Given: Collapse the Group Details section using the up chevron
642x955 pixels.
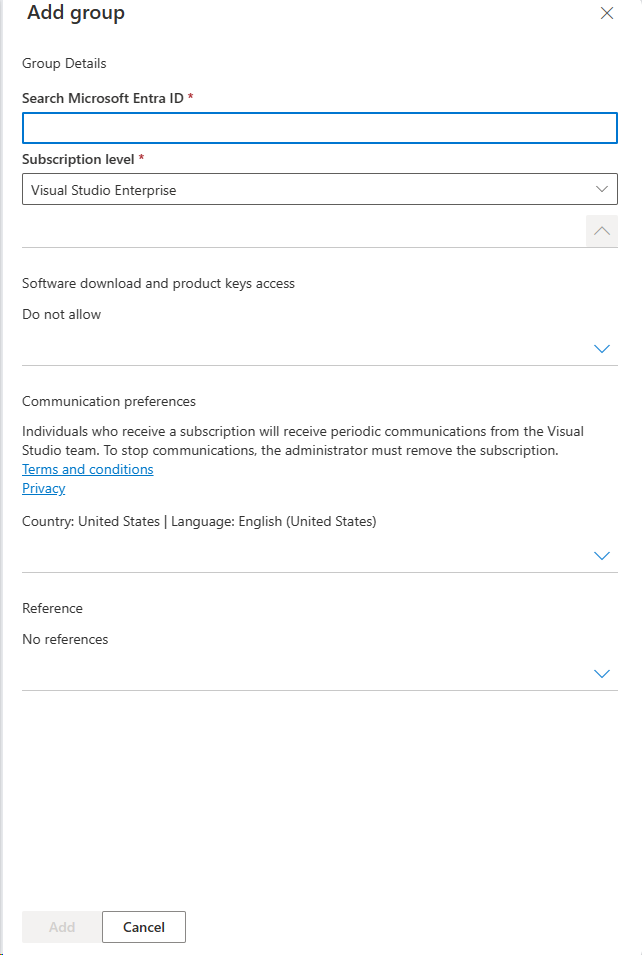Looking at the screenshot, I should pos(601,230).
